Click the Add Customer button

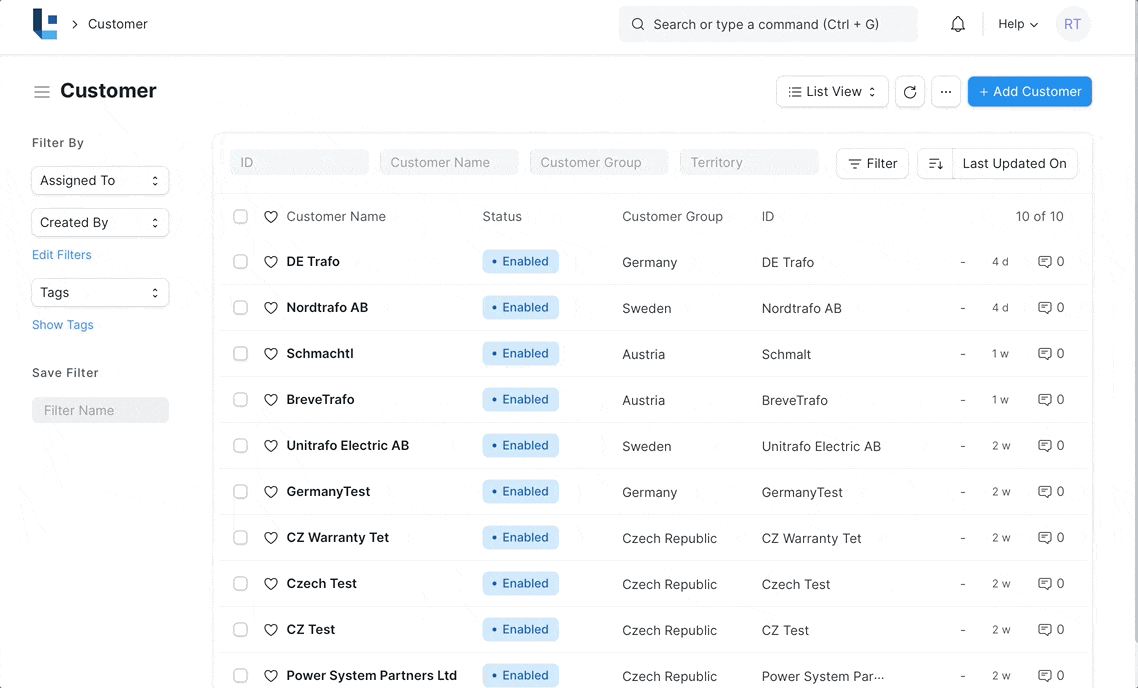(1029, 92)
